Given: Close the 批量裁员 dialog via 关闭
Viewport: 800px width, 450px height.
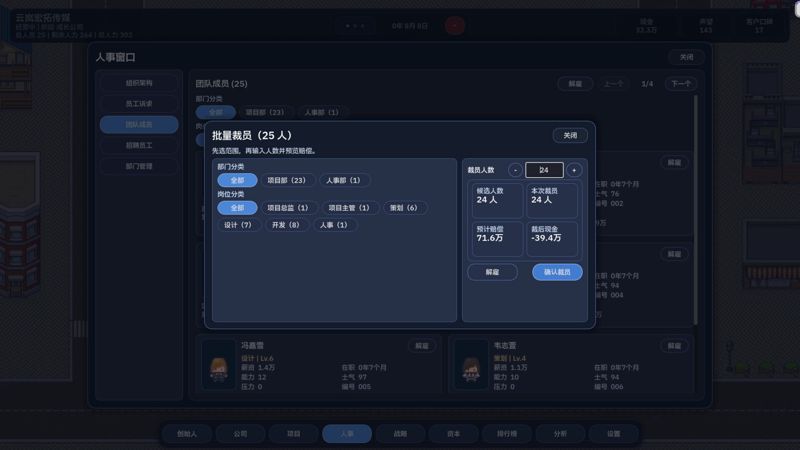Looking at the screenshot, I should [x=570, y=135].
